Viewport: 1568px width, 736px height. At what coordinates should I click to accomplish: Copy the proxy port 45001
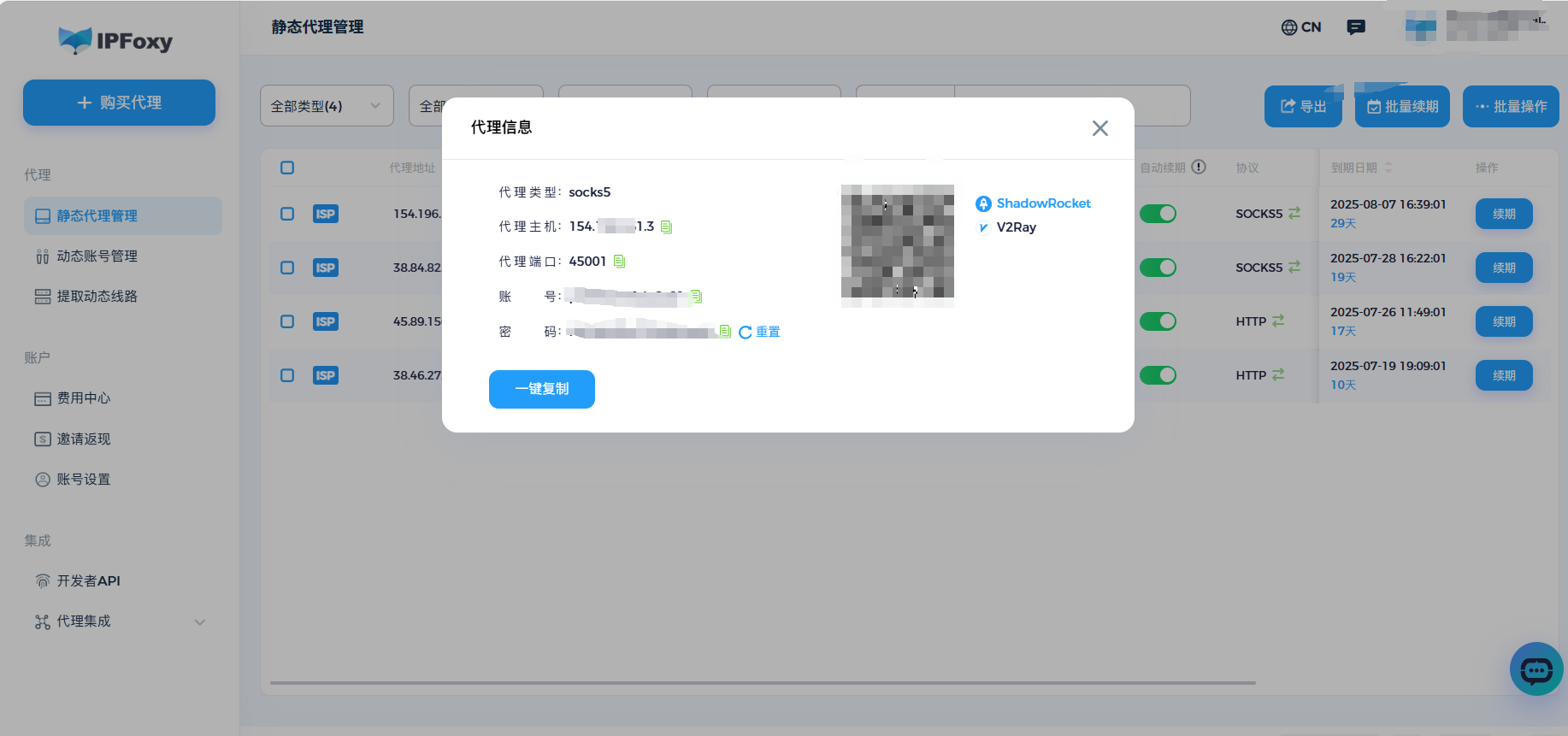tap(620, 262)
